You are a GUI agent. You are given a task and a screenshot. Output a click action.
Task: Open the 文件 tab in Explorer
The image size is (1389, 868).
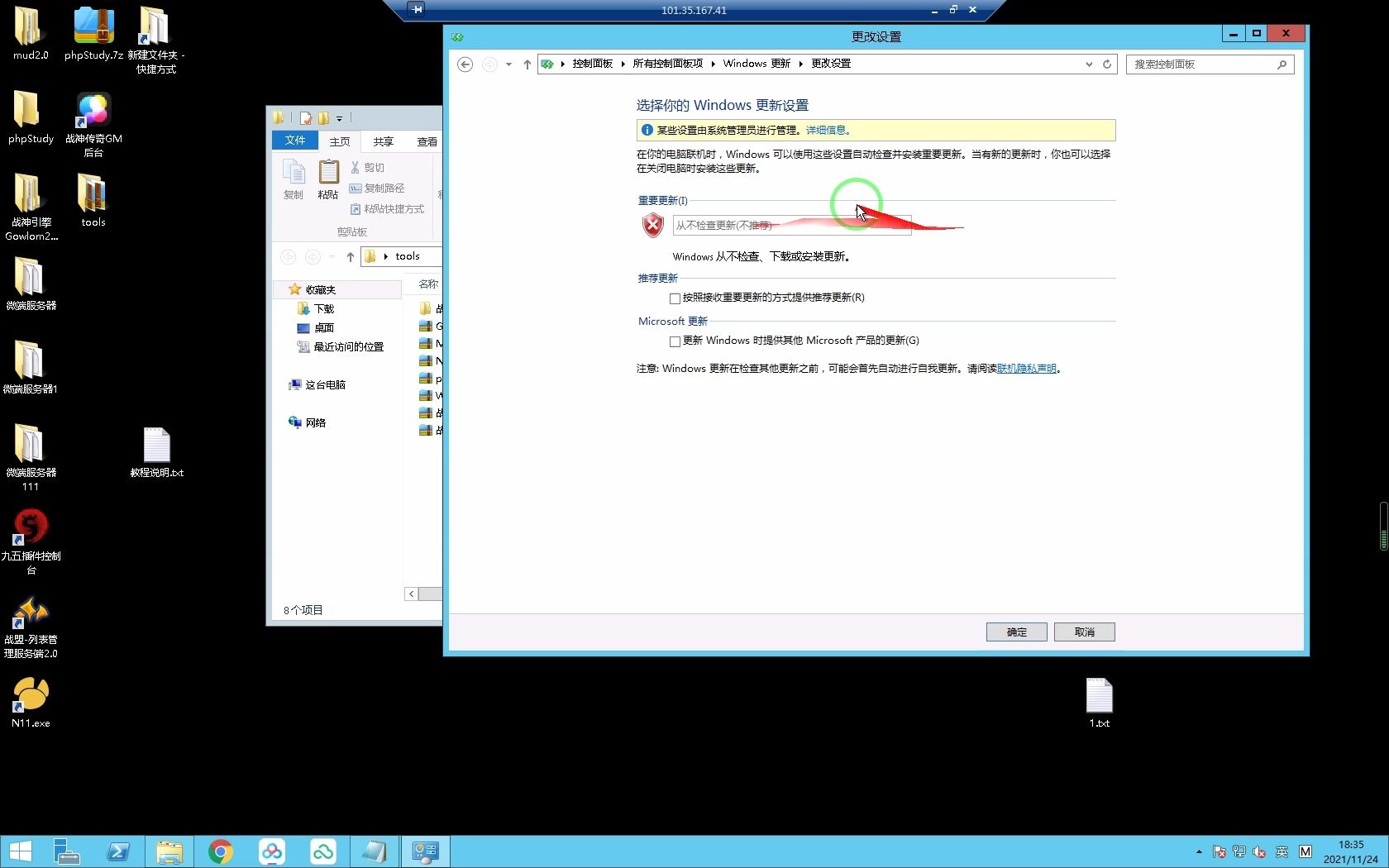[295, 141]
